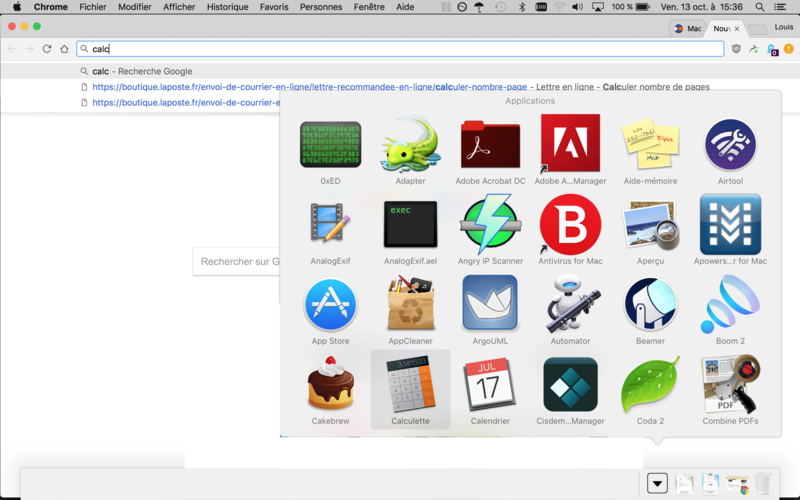Launch the Adapter app
The width and height of the screenshot is (800, 500).
click(x=410, y=145)
